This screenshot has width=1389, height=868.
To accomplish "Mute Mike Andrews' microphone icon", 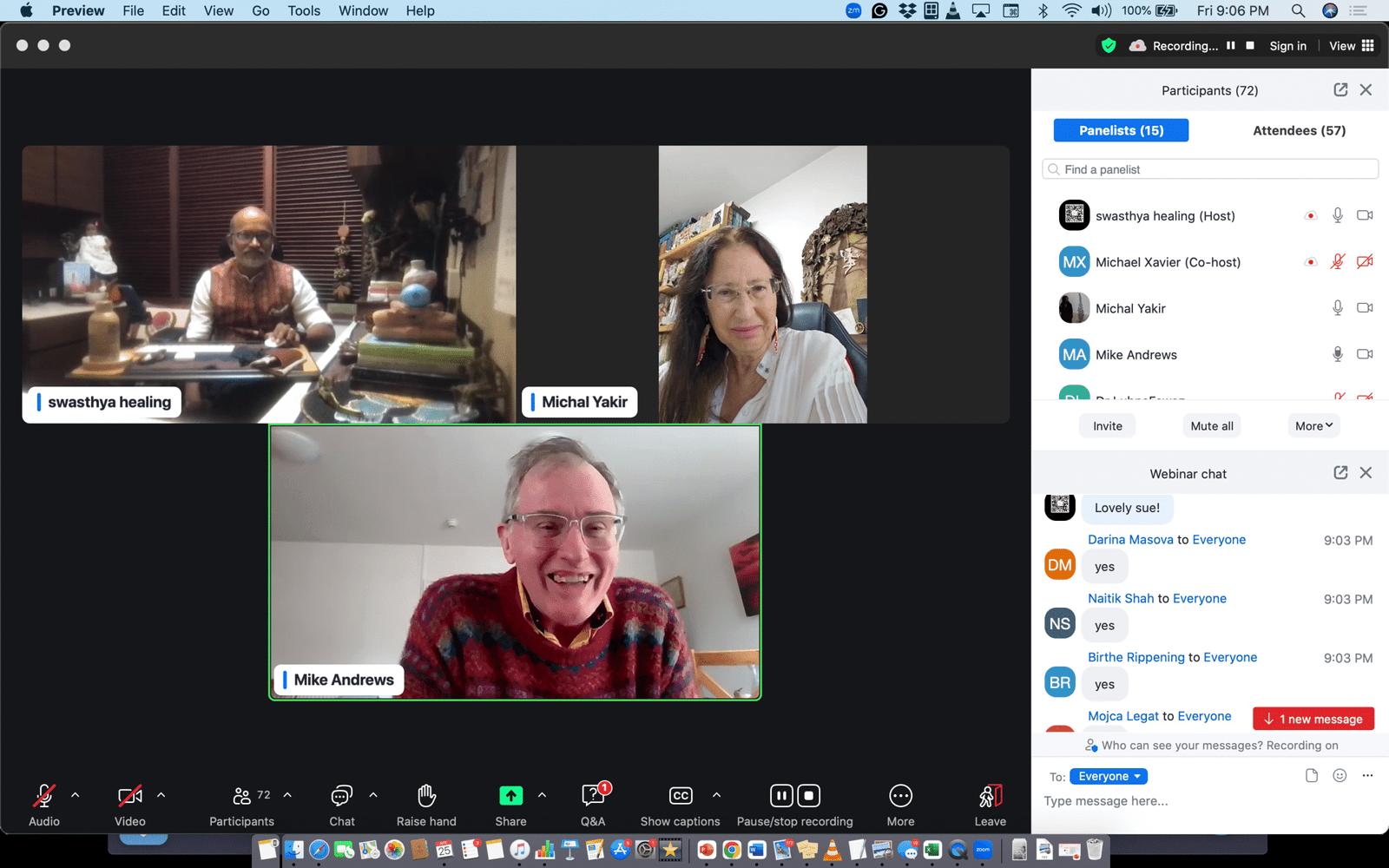I will coord(1338,353).
